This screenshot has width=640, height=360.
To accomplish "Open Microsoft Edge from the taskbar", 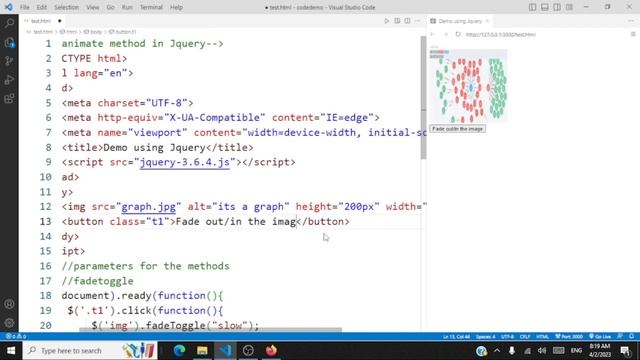I will pos(179,351).
